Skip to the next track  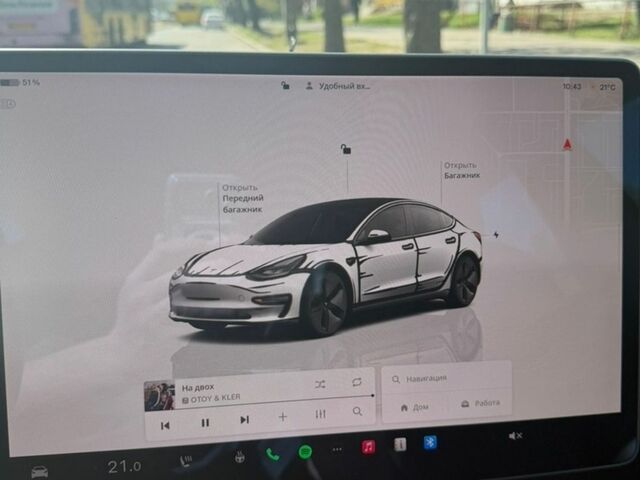(244, 420)
